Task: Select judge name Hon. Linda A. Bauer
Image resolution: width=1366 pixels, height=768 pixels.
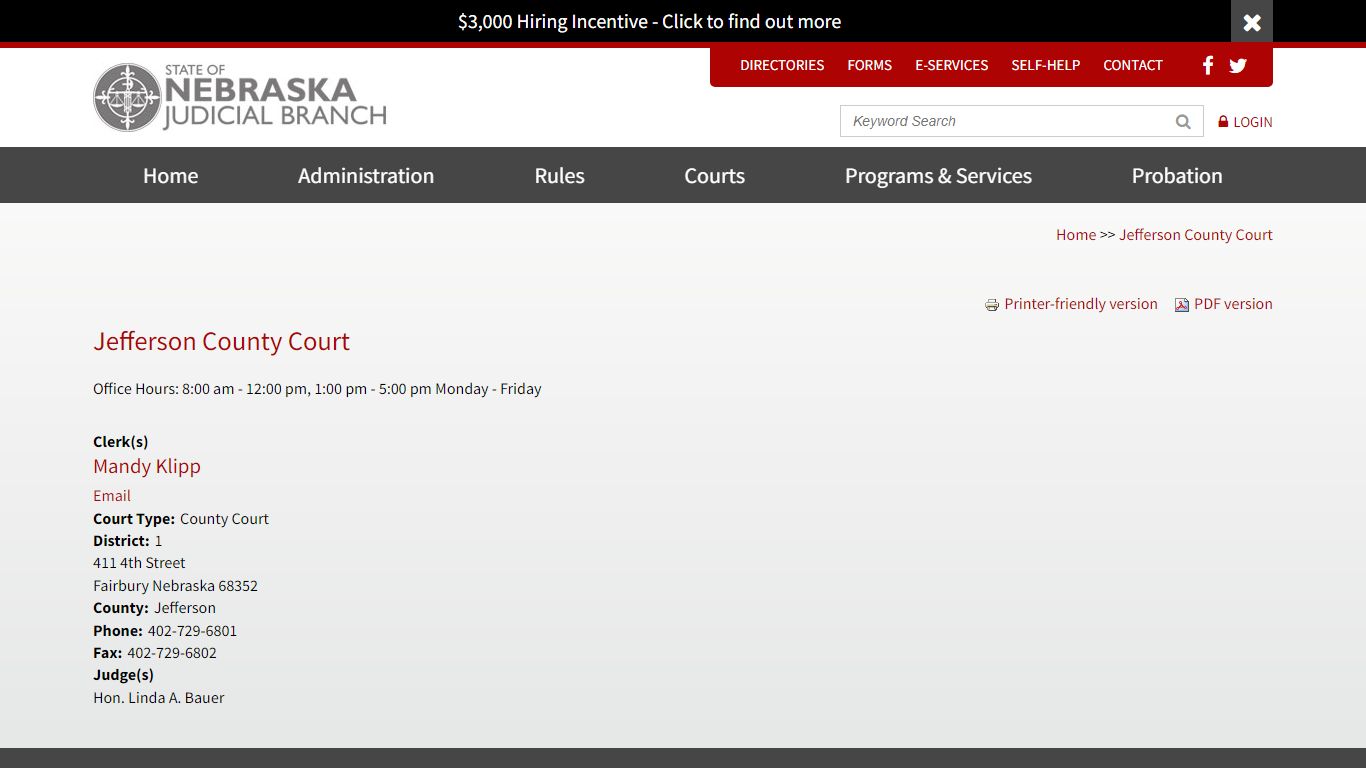Action: coord(159,698)
